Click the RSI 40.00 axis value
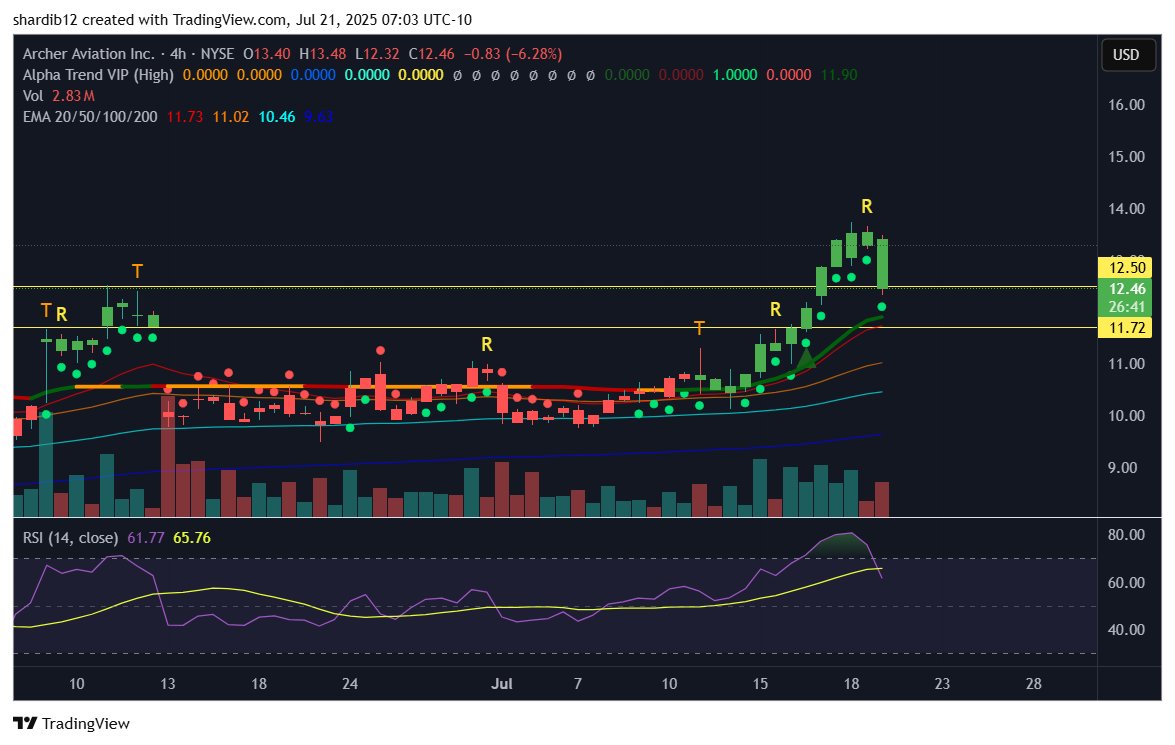The width and height of the screenshot is (1175, 745). tap(1126, 630)
